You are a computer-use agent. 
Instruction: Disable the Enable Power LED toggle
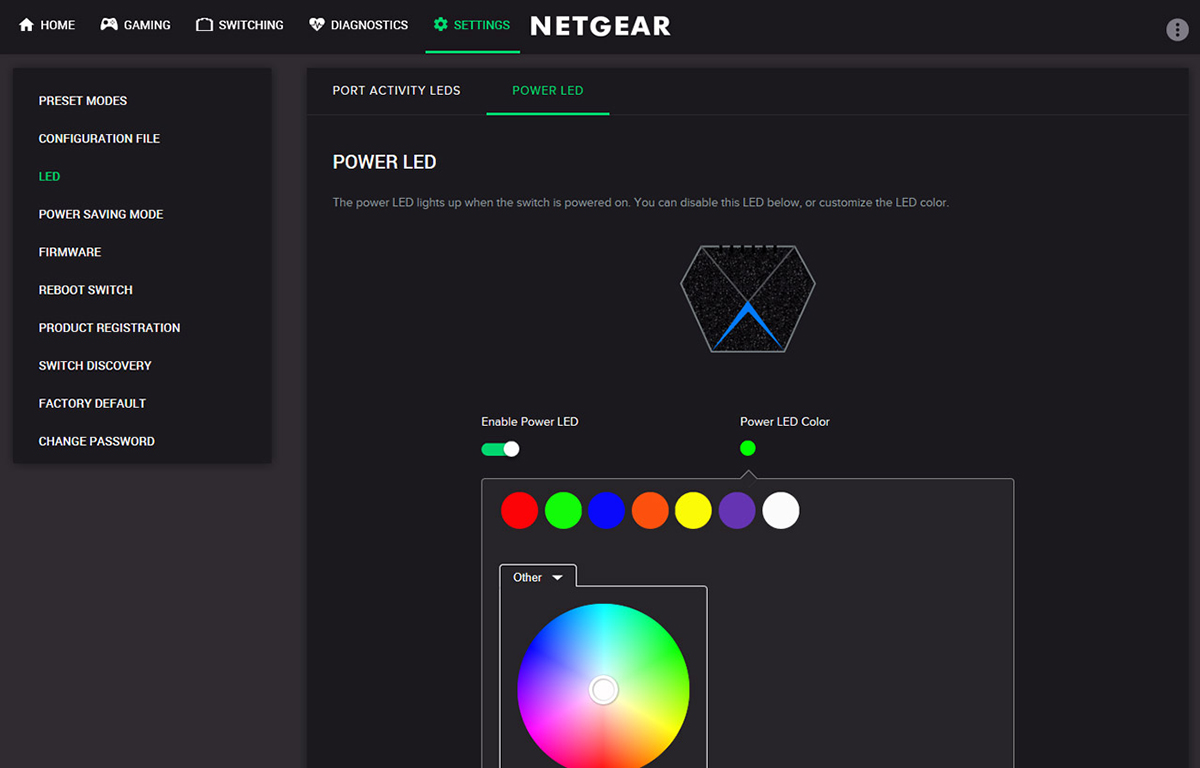[x=500, y=449]
